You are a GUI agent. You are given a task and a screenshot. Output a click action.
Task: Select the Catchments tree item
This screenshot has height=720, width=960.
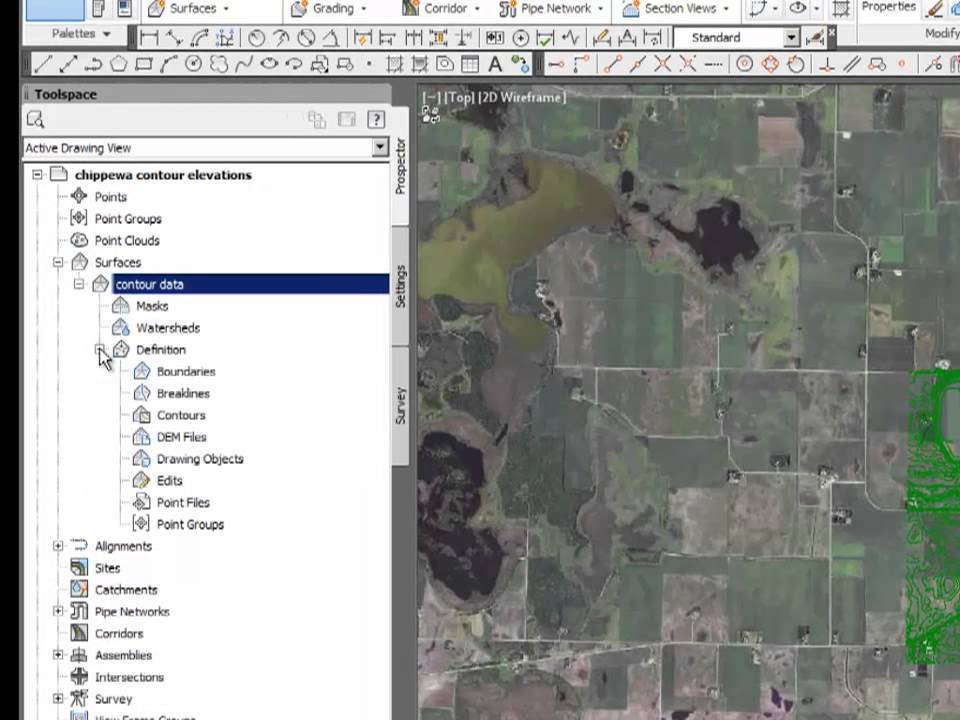point(126,590)
